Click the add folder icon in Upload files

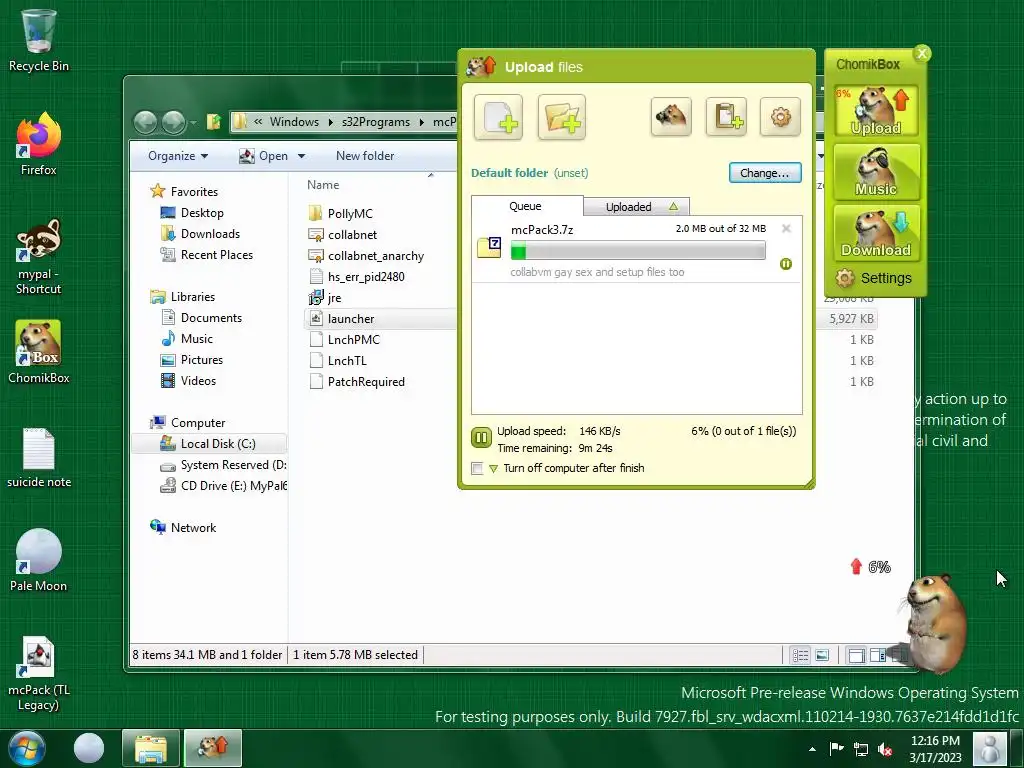coord(562,117)
